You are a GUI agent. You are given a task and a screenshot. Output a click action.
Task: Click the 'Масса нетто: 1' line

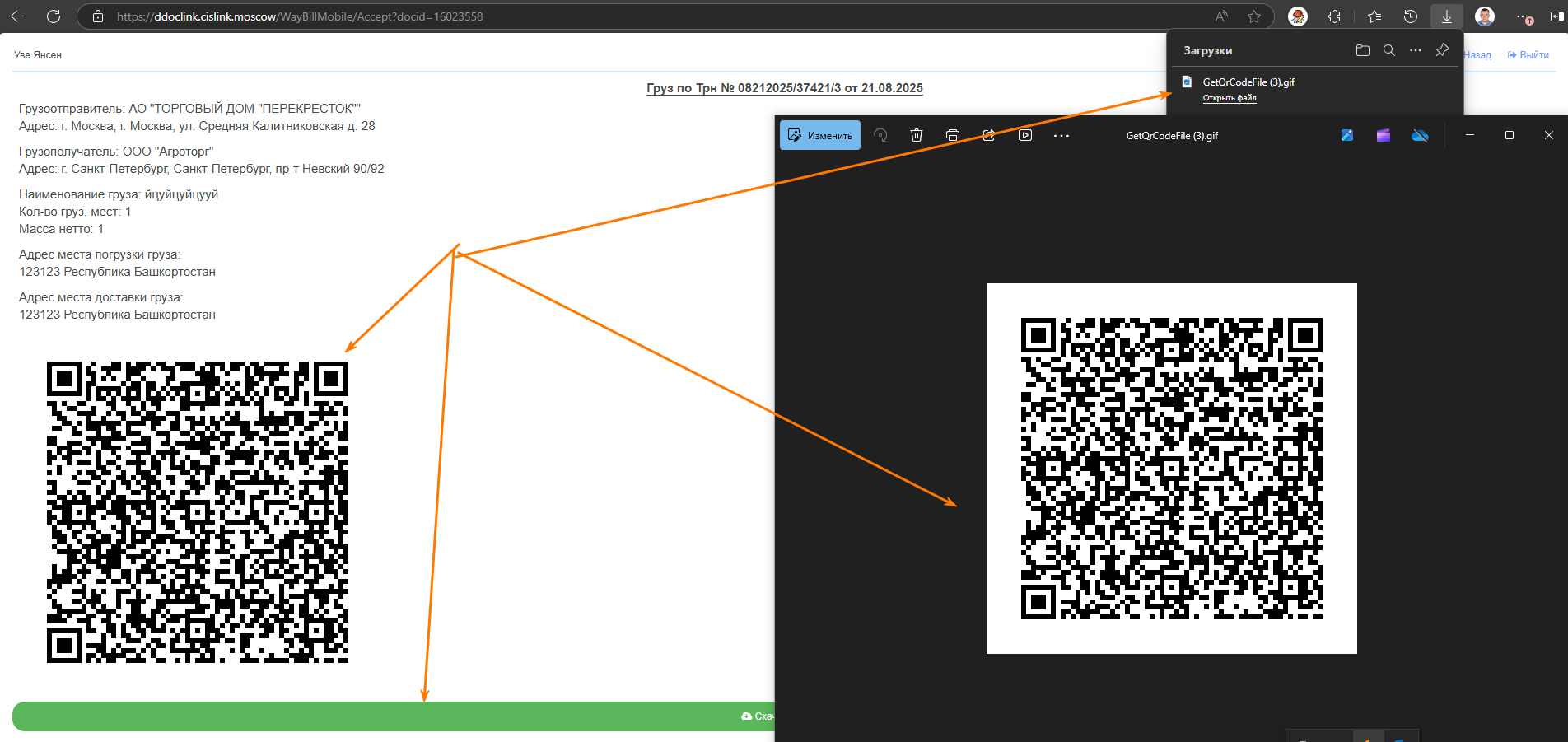61,229
